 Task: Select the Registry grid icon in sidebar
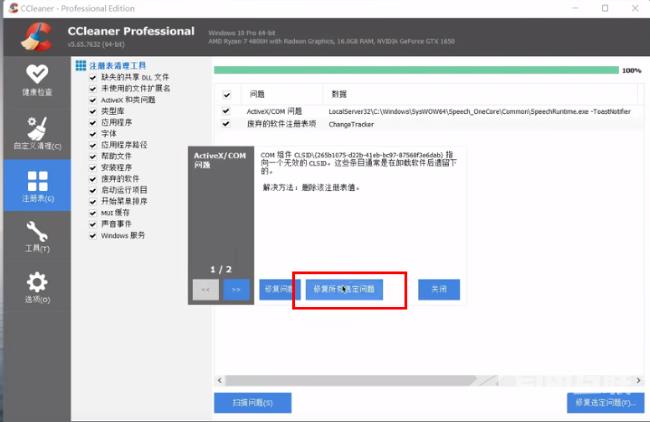[37, 186]
